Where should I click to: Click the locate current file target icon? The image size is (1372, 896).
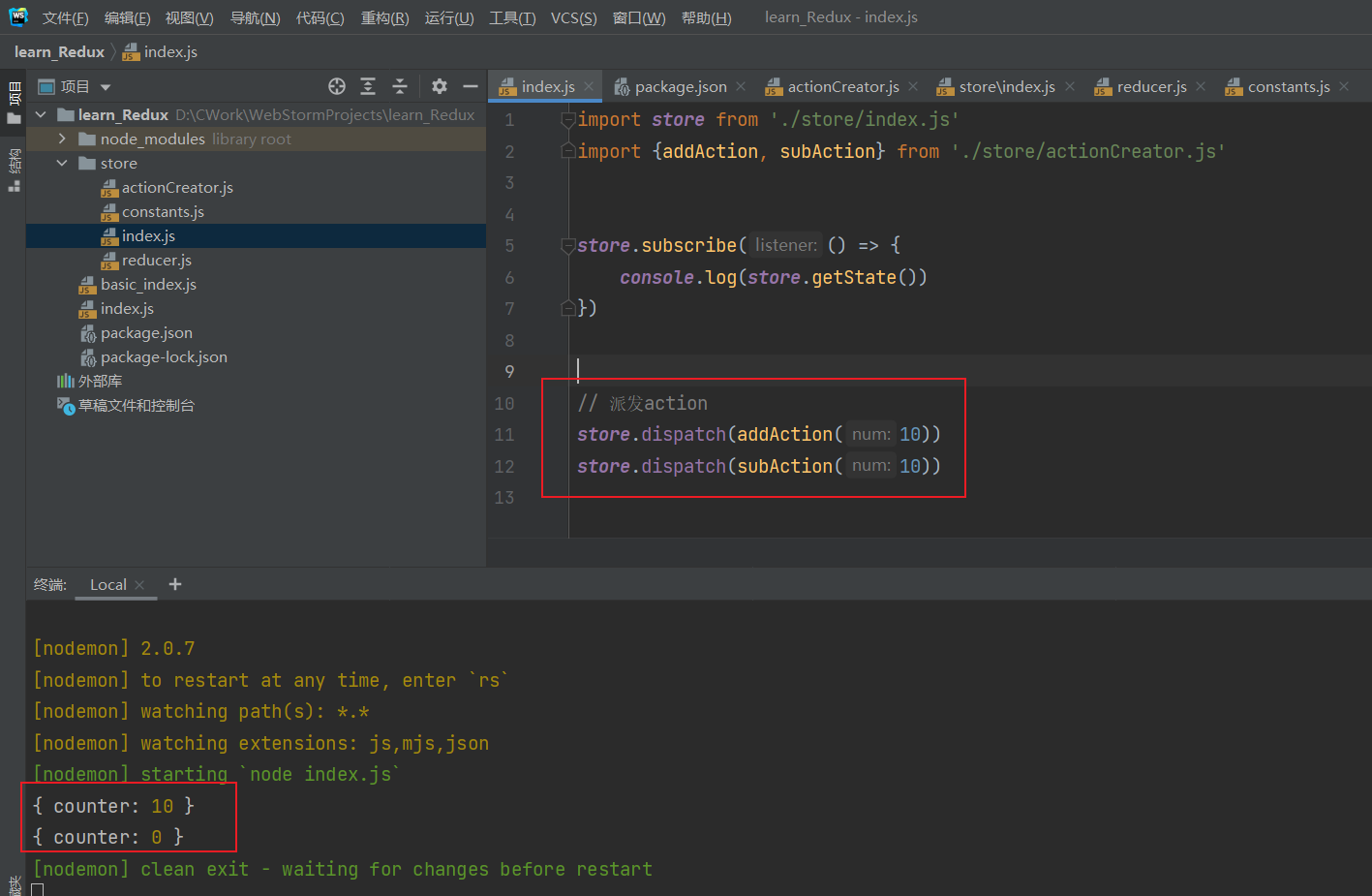point(337,86)
